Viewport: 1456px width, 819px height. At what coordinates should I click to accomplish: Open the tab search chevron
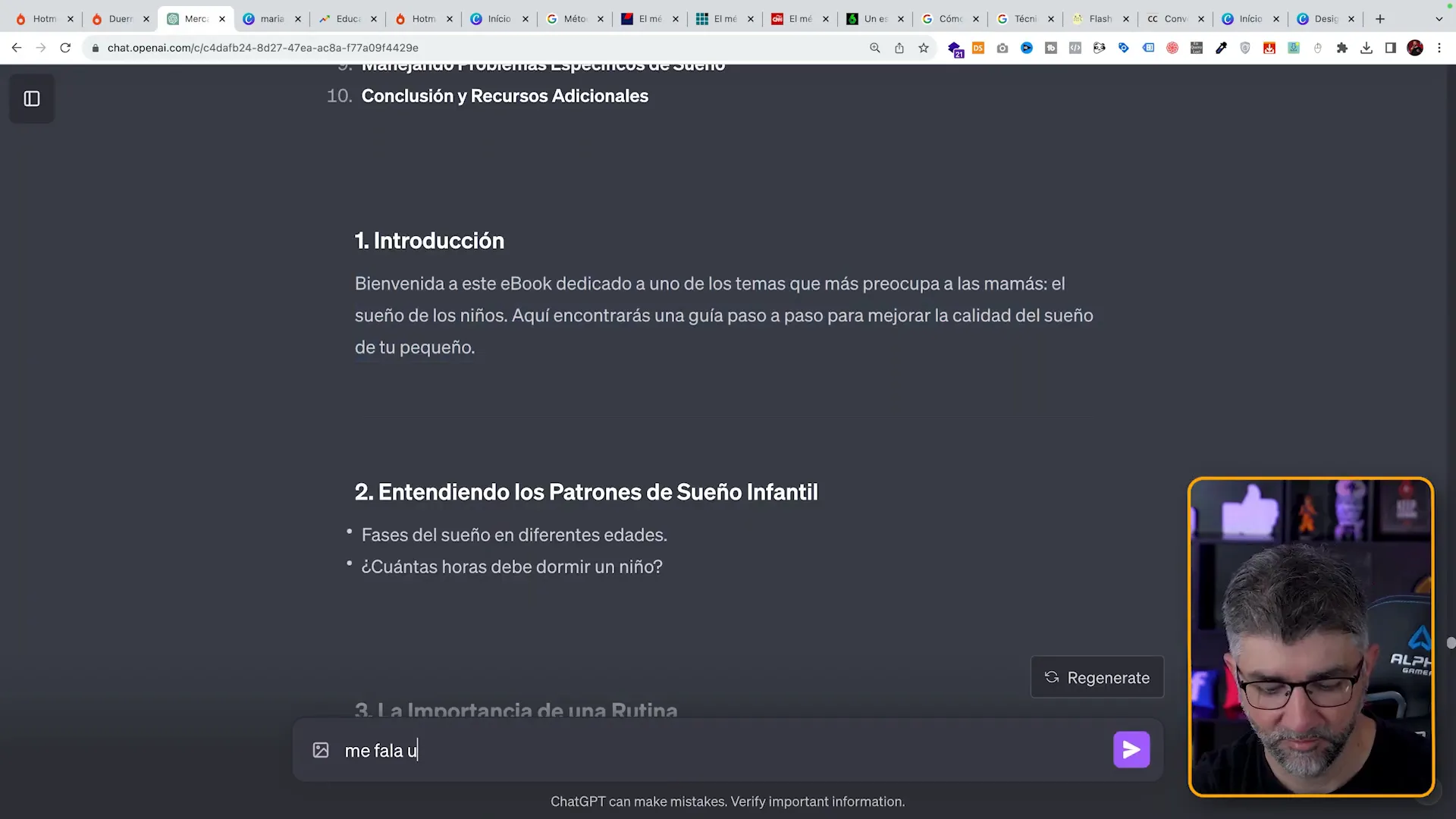[x=1439, y=19]
